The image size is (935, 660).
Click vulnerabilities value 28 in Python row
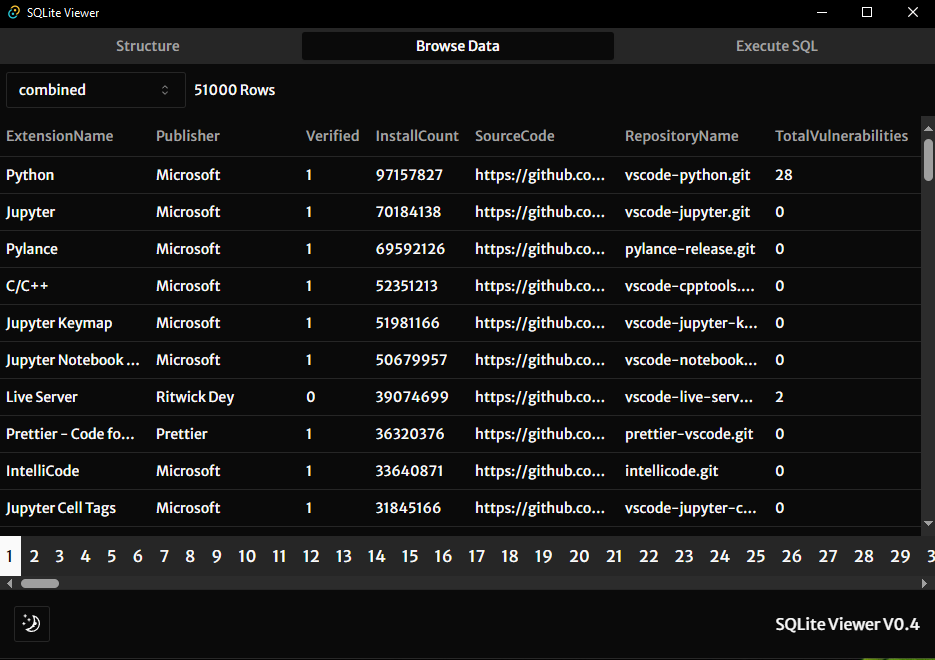(784, 175)
